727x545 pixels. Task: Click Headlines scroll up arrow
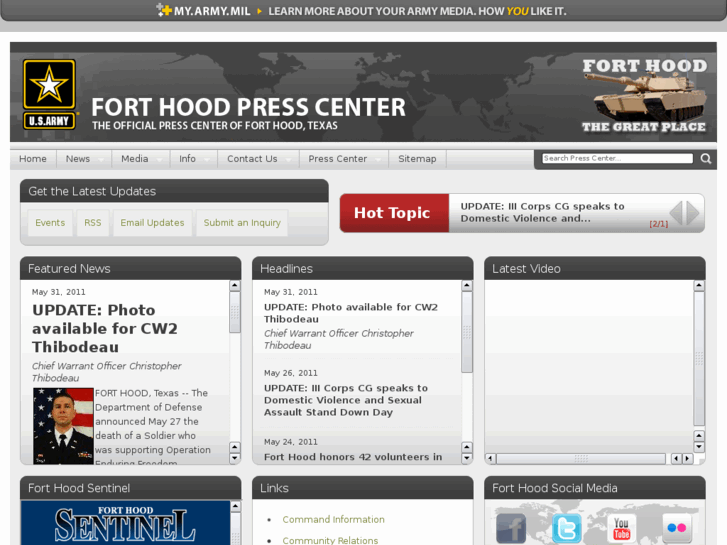click(x=467, y=286)
